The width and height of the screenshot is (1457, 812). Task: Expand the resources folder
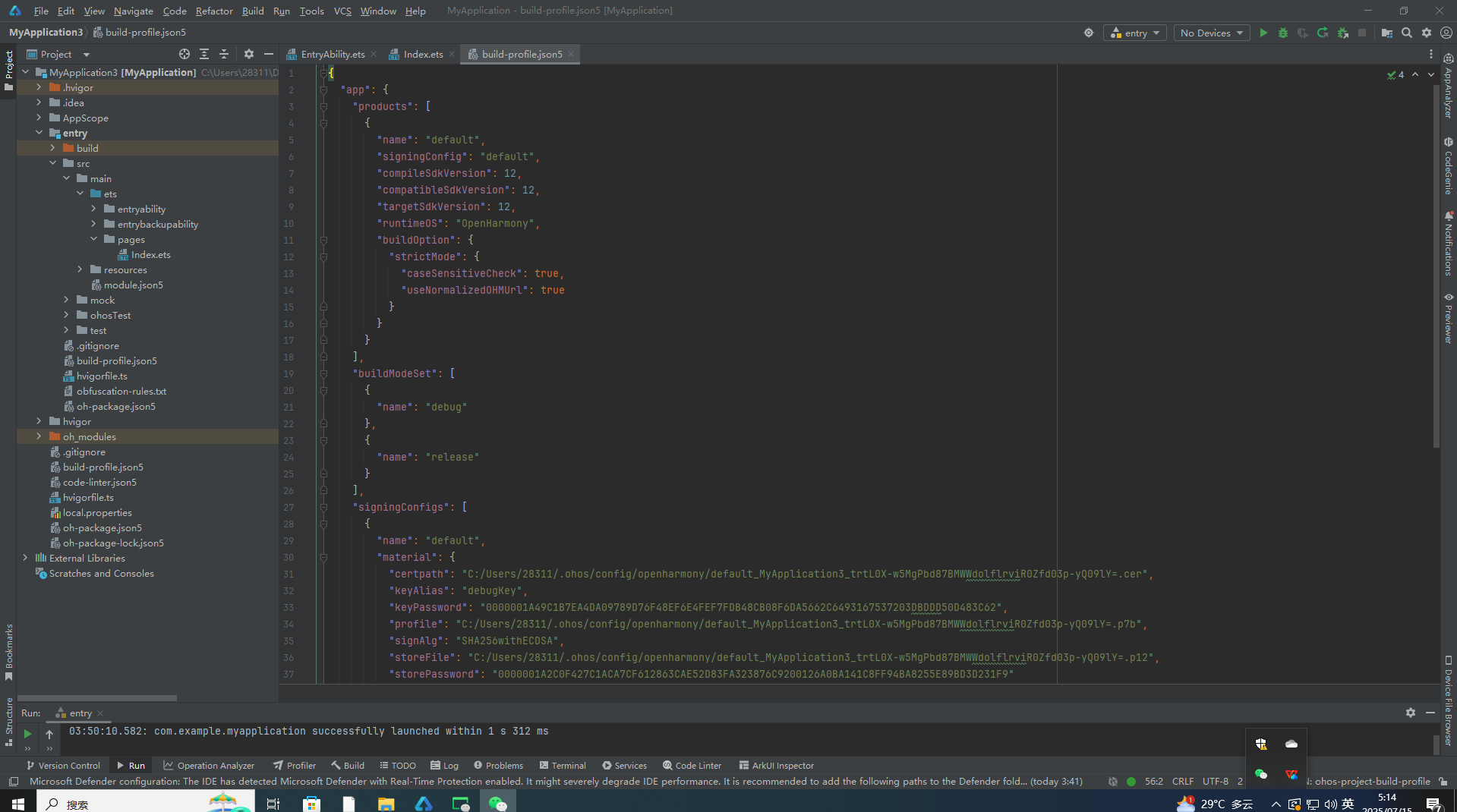(x=80, y=269)
